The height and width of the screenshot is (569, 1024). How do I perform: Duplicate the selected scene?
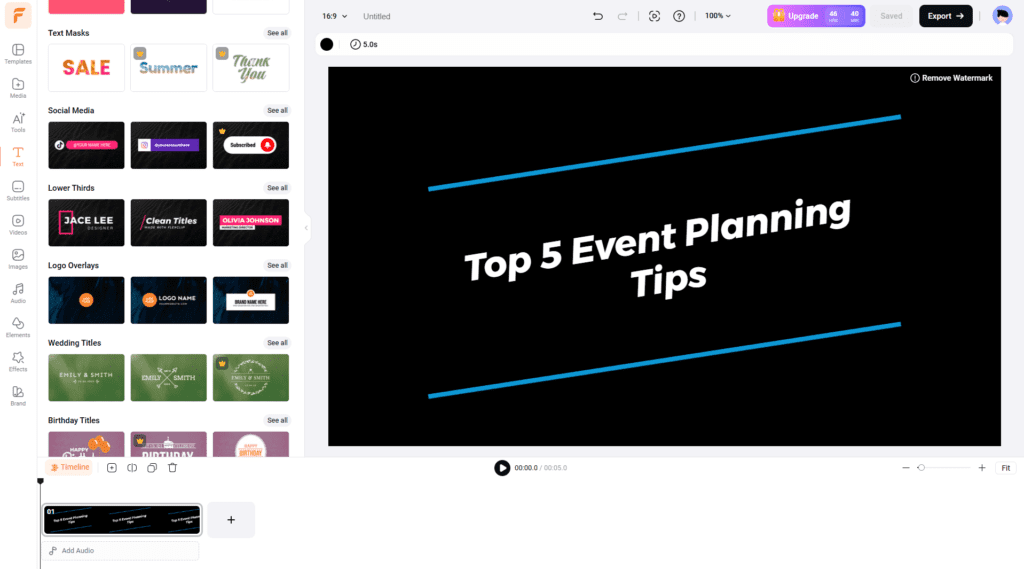pos(152,468)
